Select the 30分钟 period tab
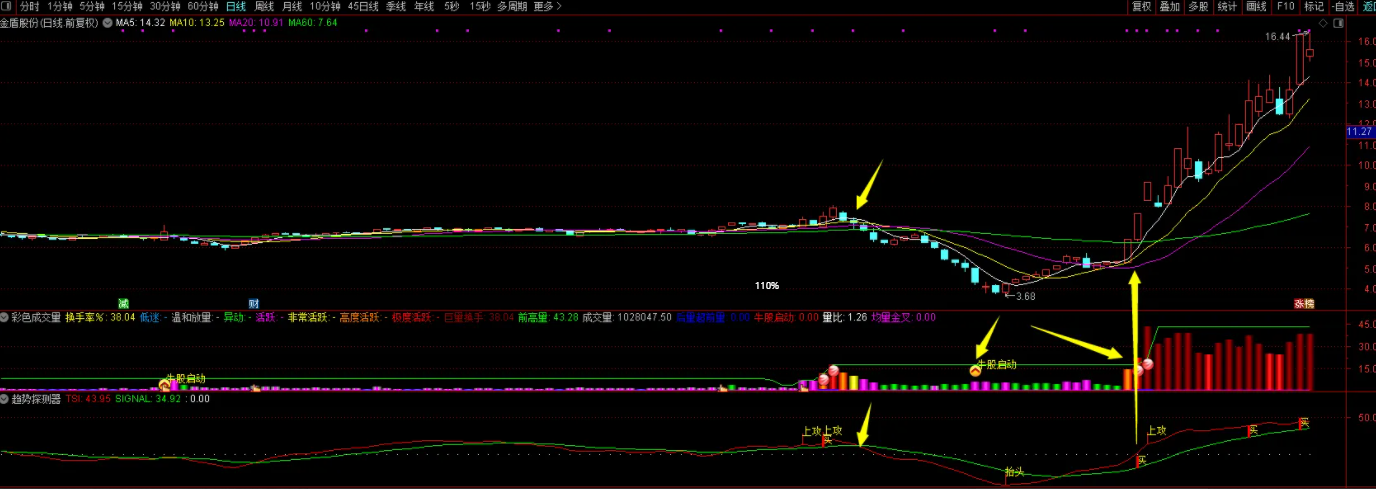1376x489 pixels. click(x=165, y=6)
